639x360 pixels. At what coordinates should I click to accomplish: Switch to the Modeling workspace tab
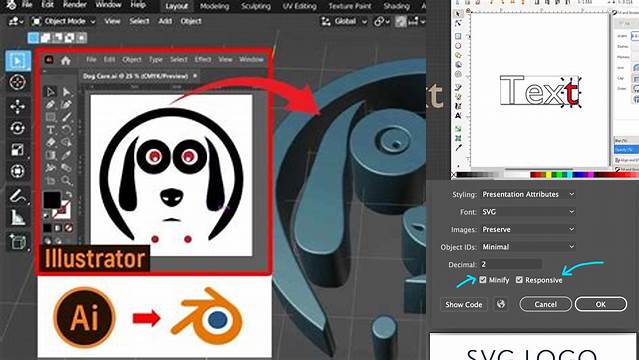214,6
